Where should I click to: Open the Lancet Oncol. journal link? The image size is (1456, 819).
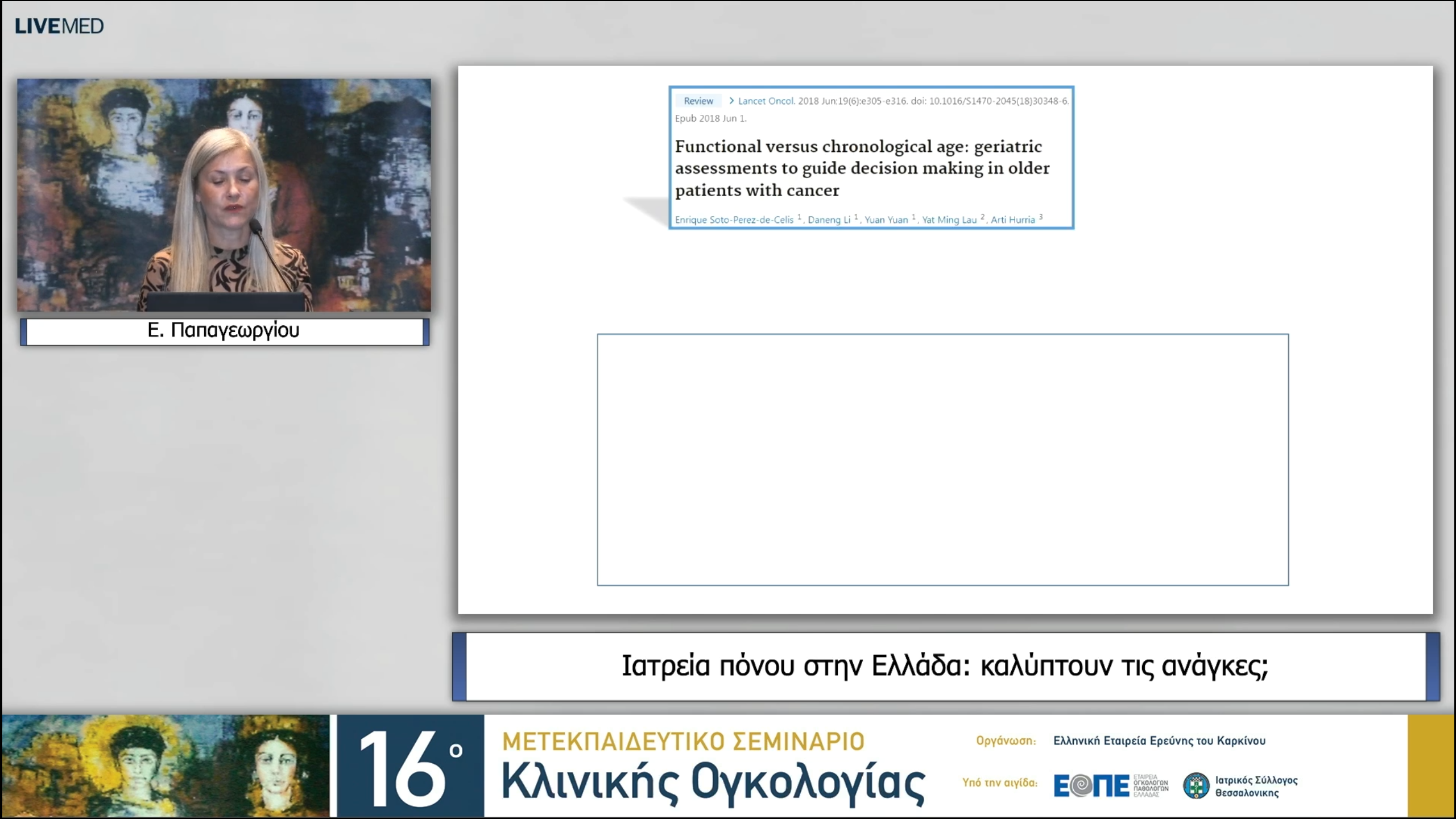pos(766,101)
